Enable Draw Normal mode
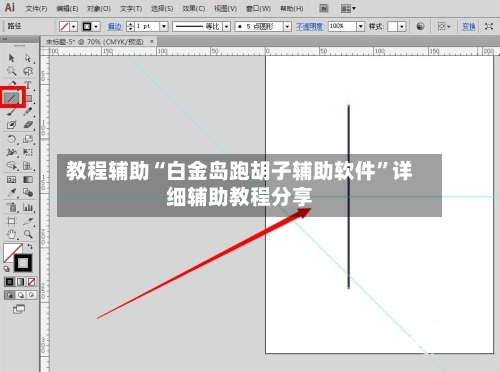The image size is (500, 372). pyautogui.click(x=9, y=295)
